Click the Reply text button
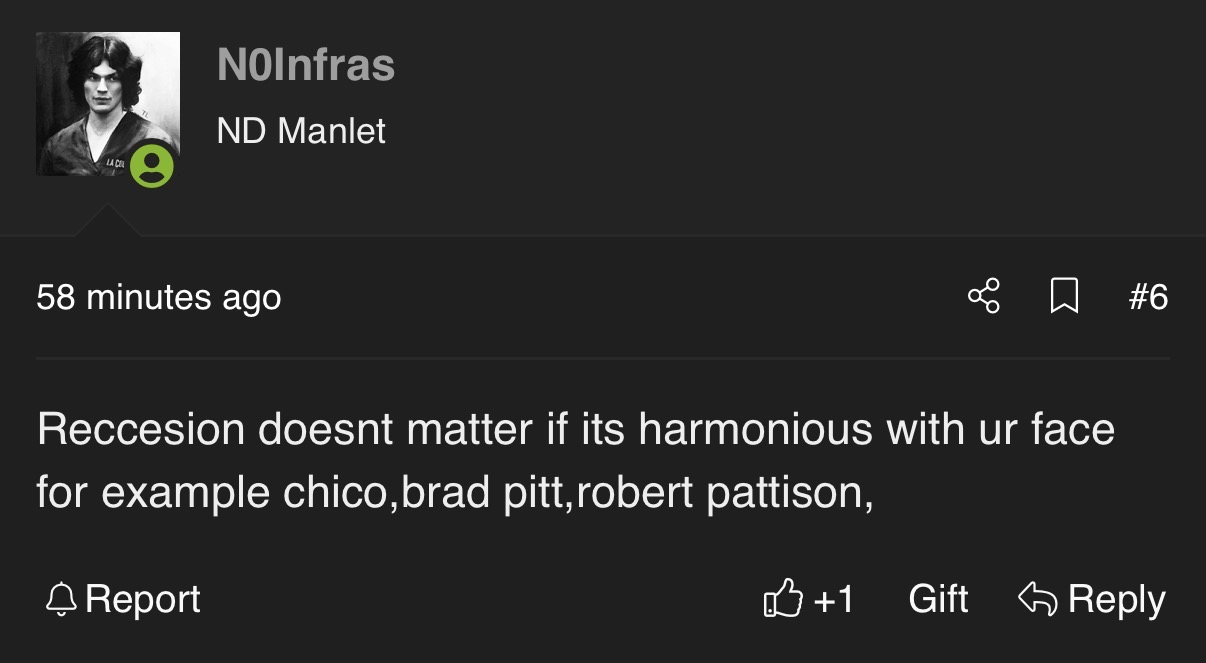The width and height of the screenshot is (1206, 663). (1116, 599)
